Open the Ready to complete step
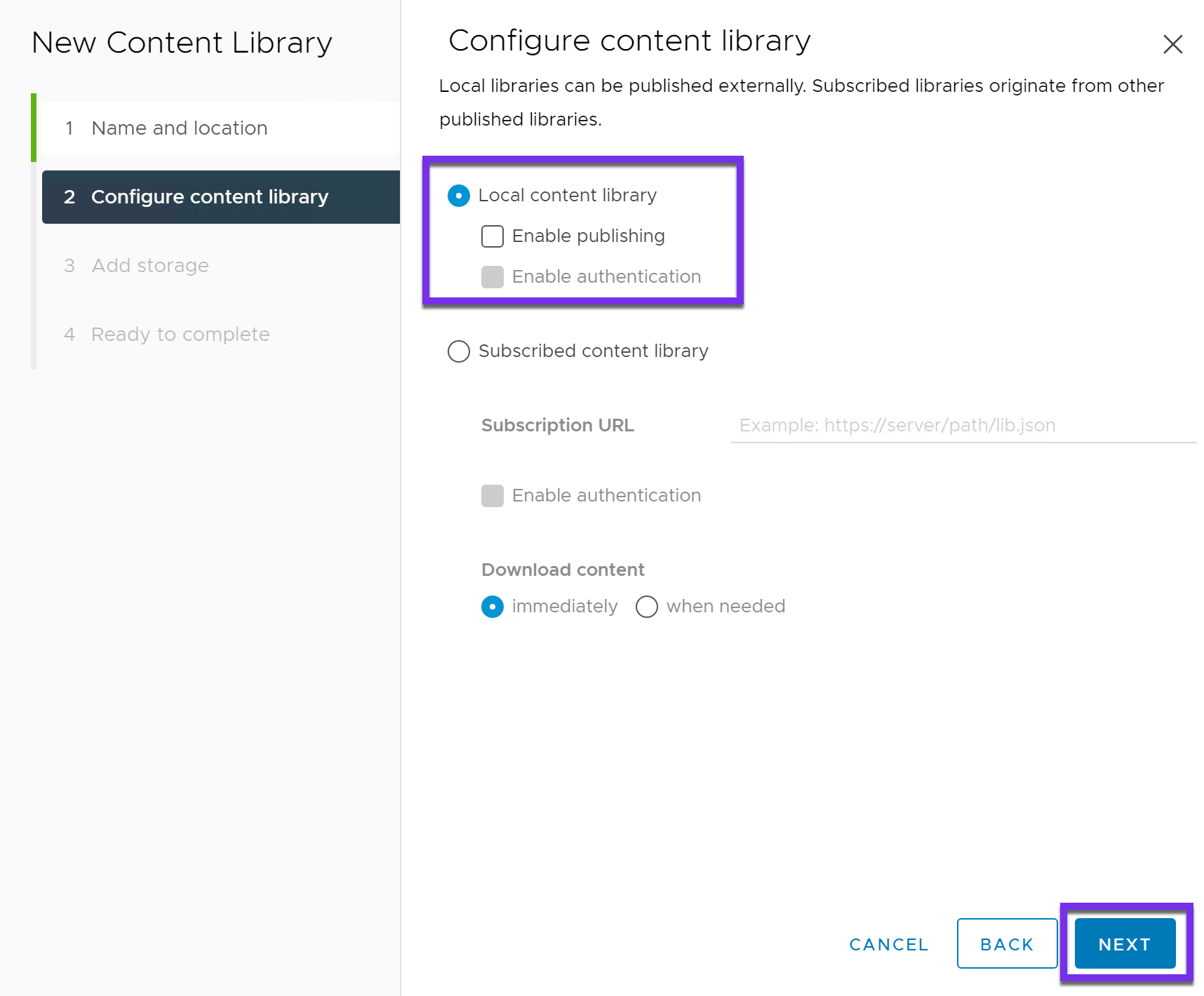 click(180, 334)
